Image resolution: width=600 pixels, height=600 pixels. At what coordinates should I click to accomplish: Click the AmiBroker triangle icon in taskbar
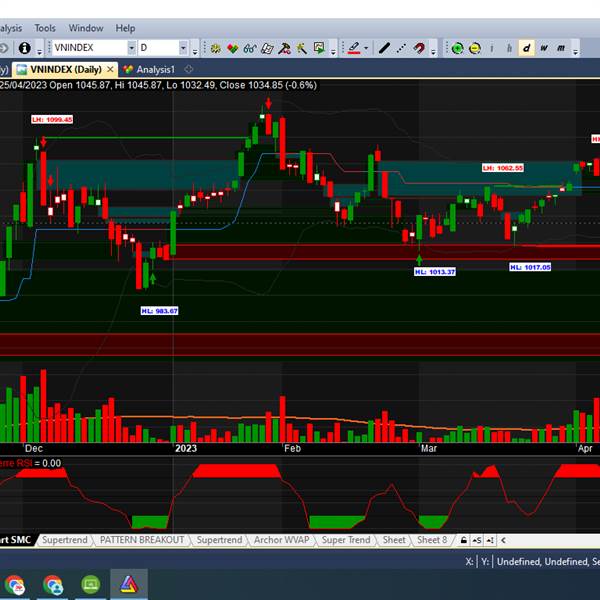click(129, 584)
